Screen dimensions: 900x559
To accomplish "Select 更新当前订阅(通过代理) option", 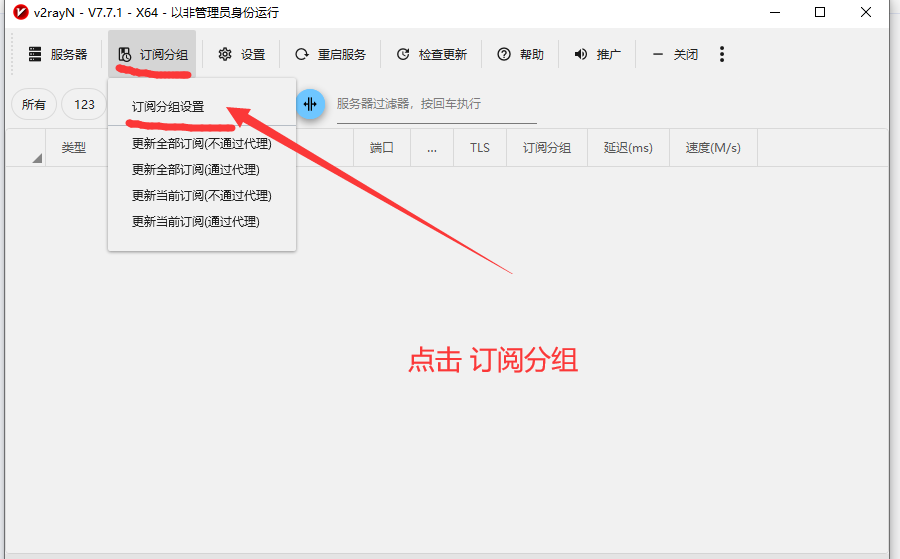I will click(195, 222).
